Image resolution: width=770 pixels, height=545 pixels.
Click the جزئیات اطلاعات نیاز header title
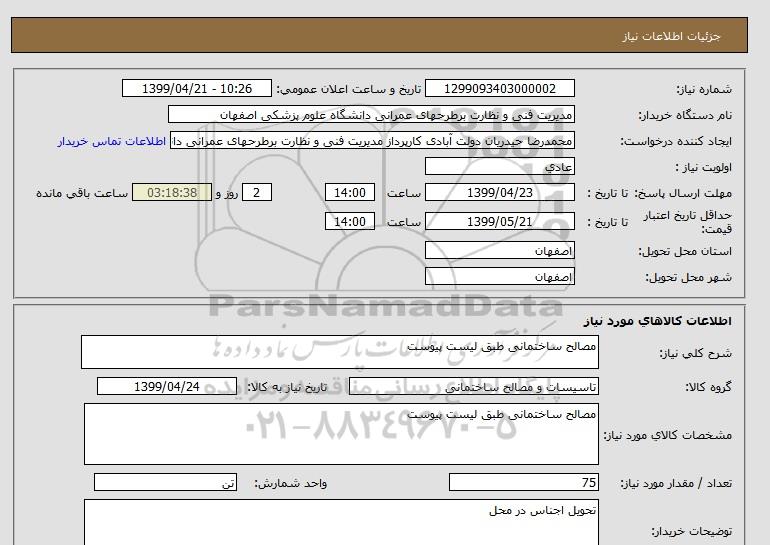(671, 36)
